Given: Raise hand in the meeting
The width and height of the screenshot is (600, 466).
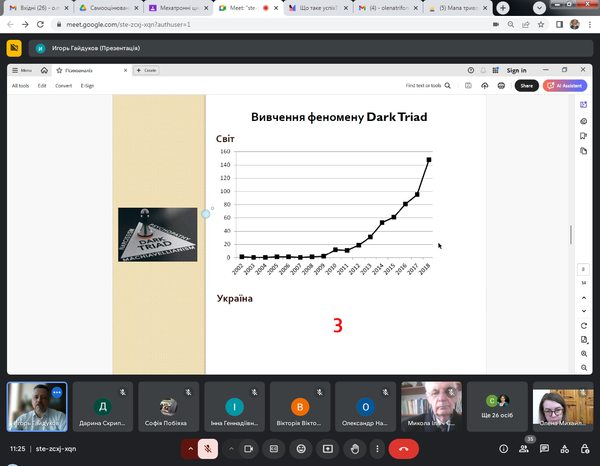Looking at the screenshot, I should [x=354, y=449].
